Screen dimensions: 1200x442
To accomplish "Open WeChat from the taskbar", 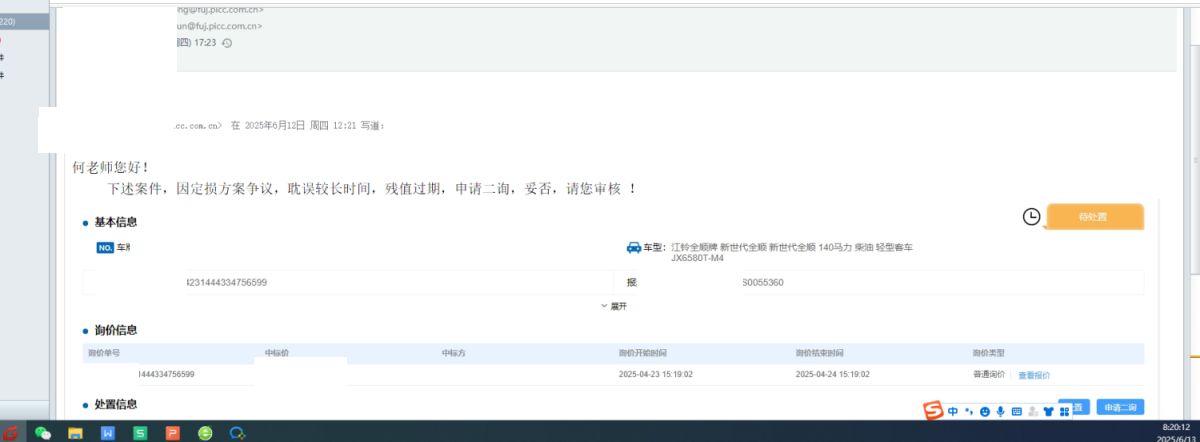I will pyautogui.click(x=43, y=433).
